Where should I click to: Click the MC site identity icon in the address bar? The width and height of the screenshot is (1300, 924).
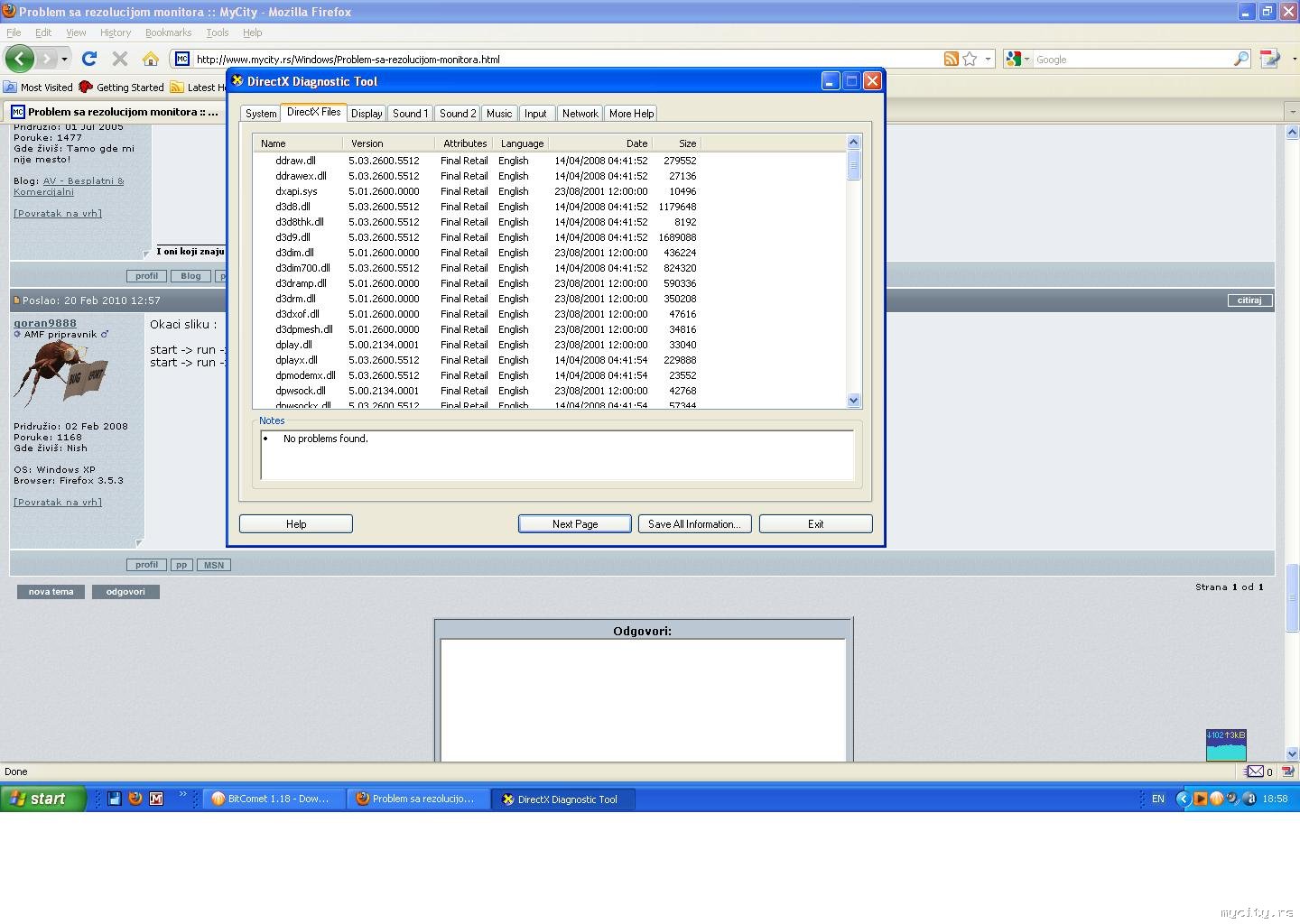point(182,59)
